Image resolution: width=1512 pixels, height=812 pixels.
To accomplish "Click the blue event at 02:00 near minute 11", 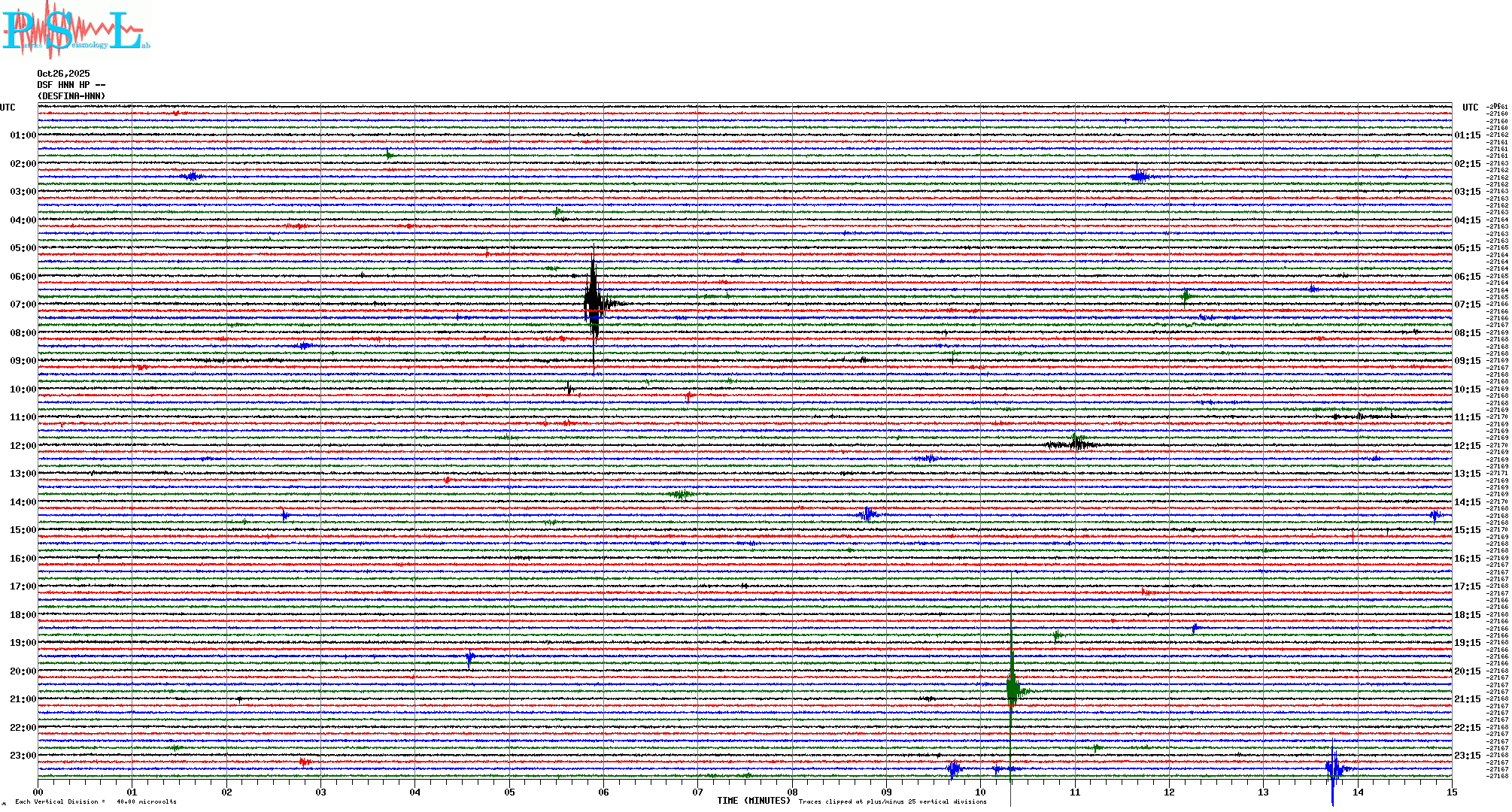I will [x=1140, y=177].
